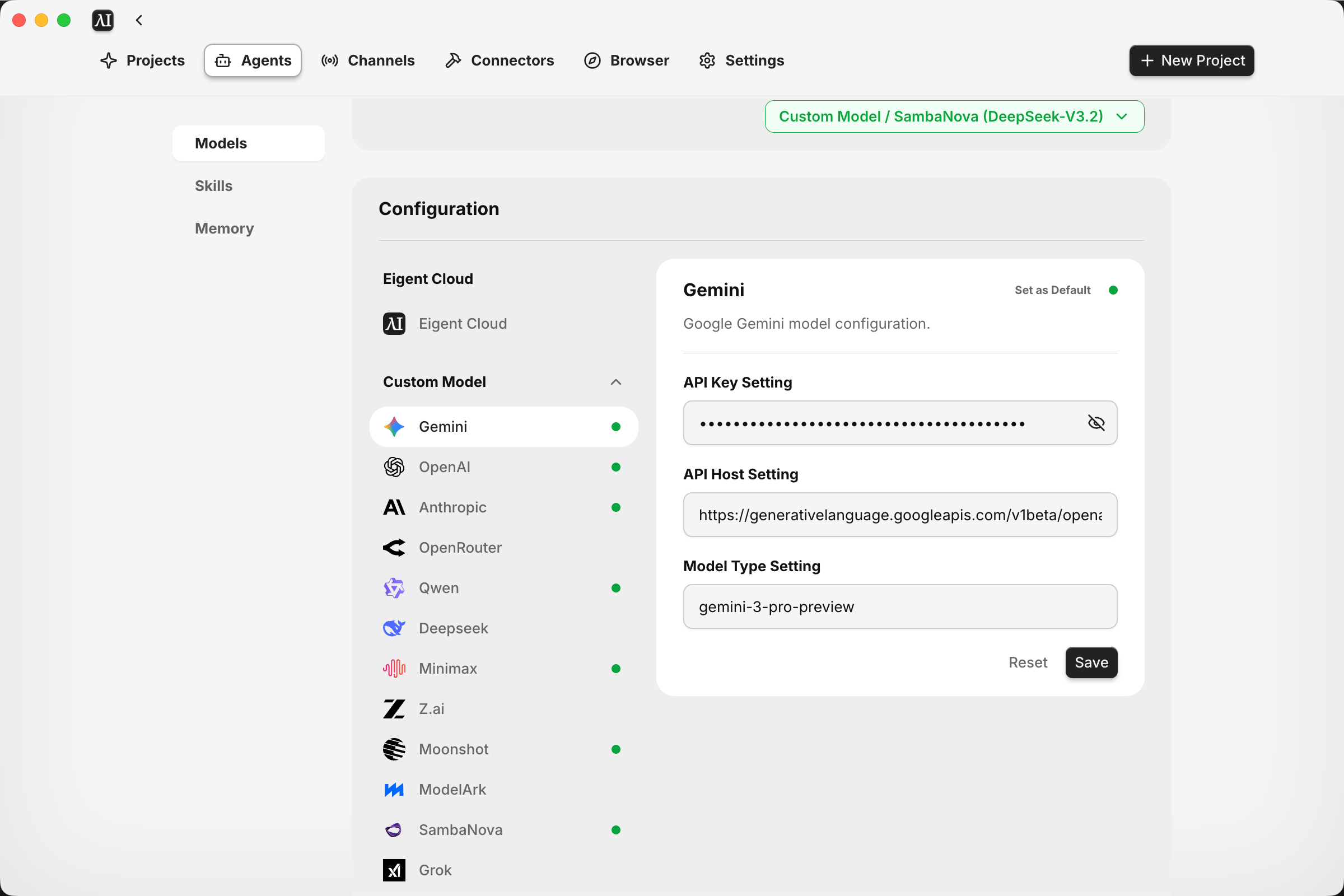Click the Settings gear icon
The height and width of the screenshot is (896, 1344).
(707, 60)
